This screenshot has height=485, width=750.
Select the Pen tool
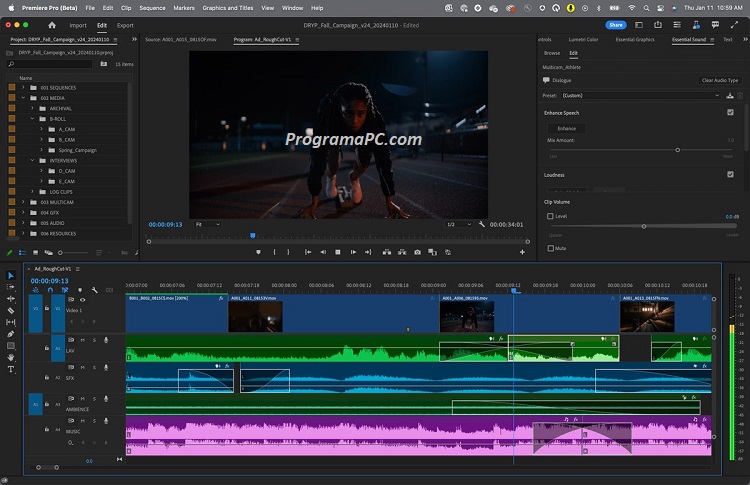tap(11, 334)
